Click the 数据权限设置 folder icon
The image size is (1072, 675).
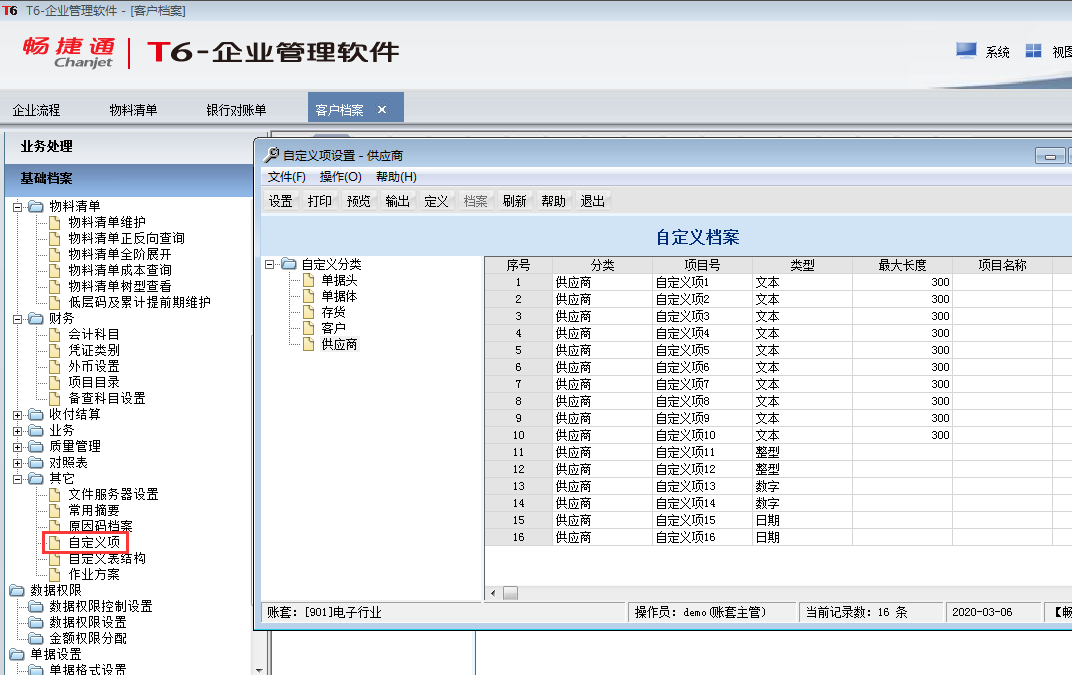(36, 622)
